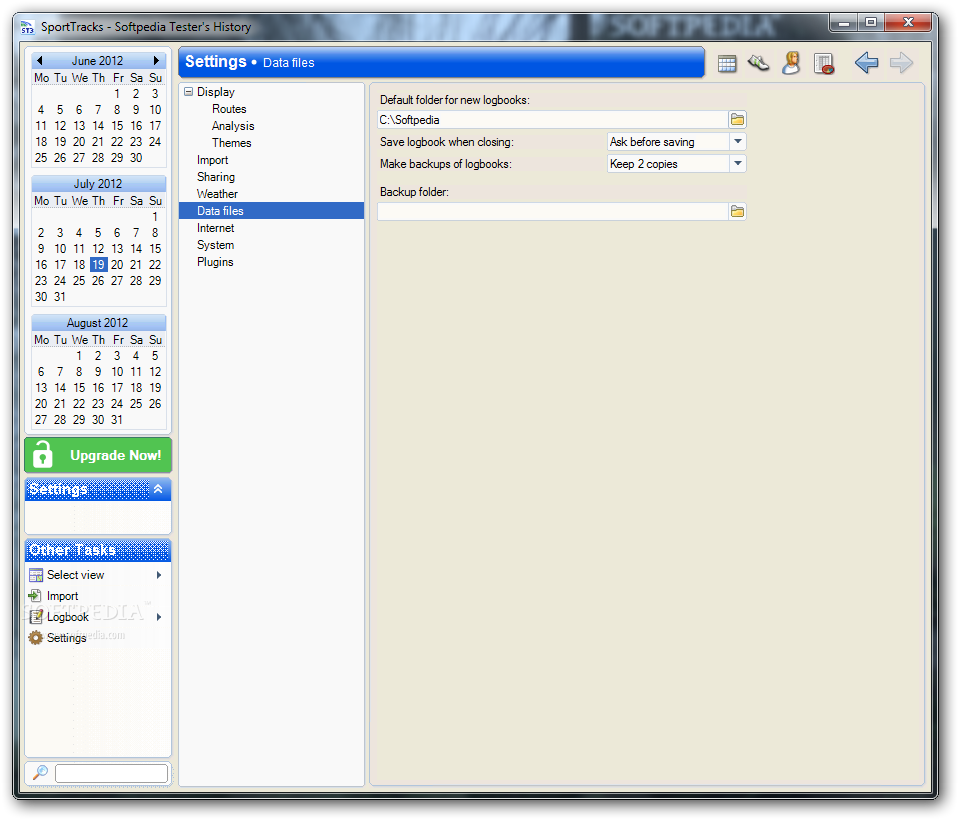This screenshot has width=959, height=820.
Task: Click the SportTracks title bar app icon
Action: [x=28, y=27]
